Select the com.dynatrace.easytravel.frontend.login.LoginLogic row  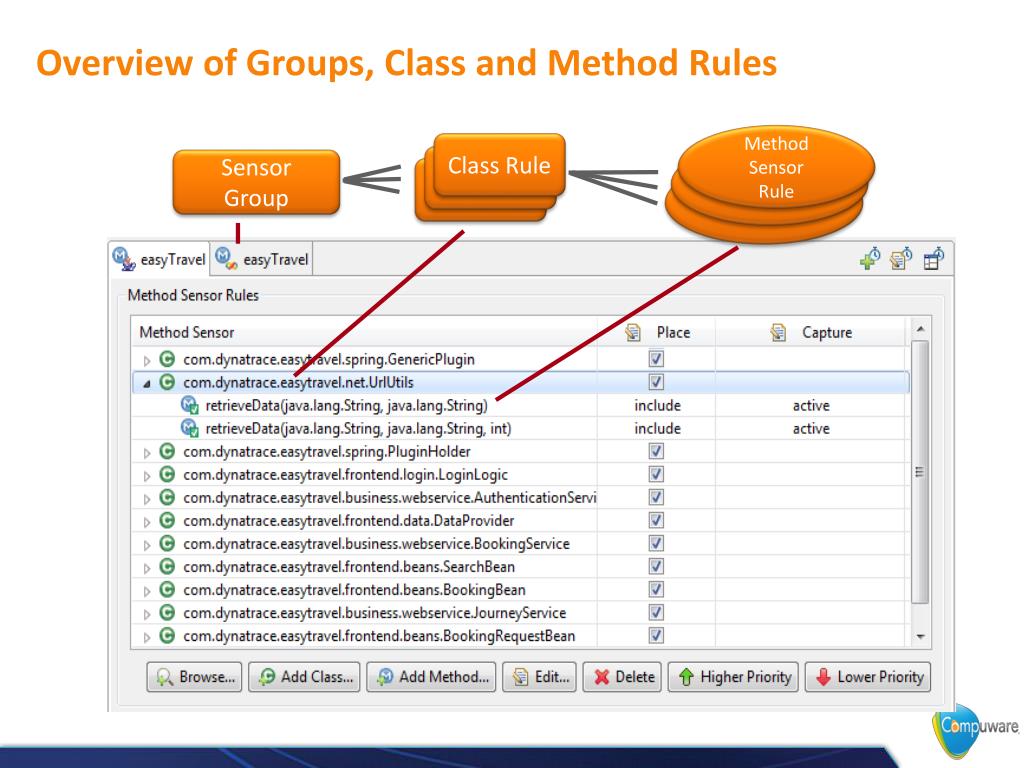click(x=520, y=474)
